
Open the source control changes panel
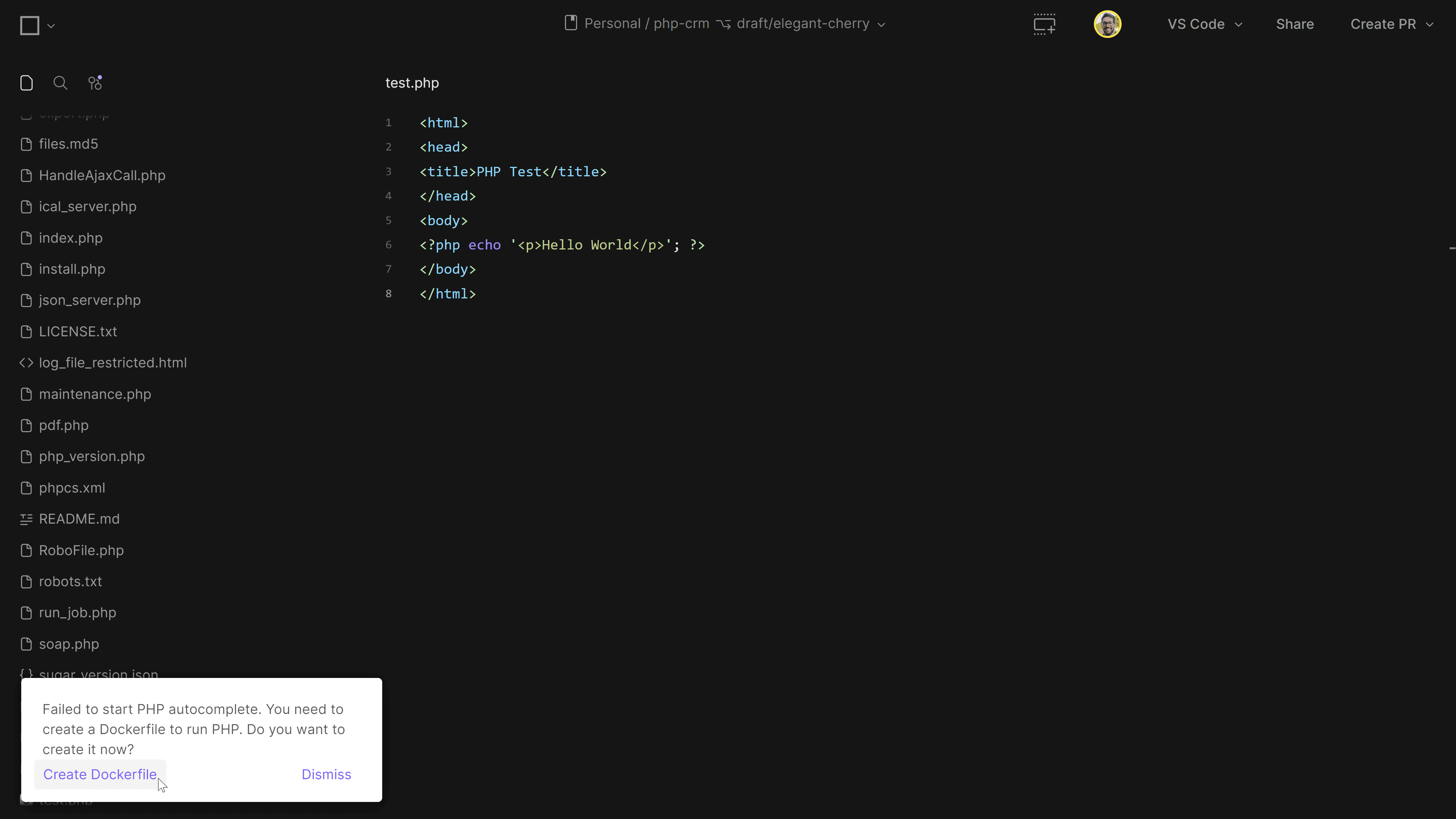point(94,83)
